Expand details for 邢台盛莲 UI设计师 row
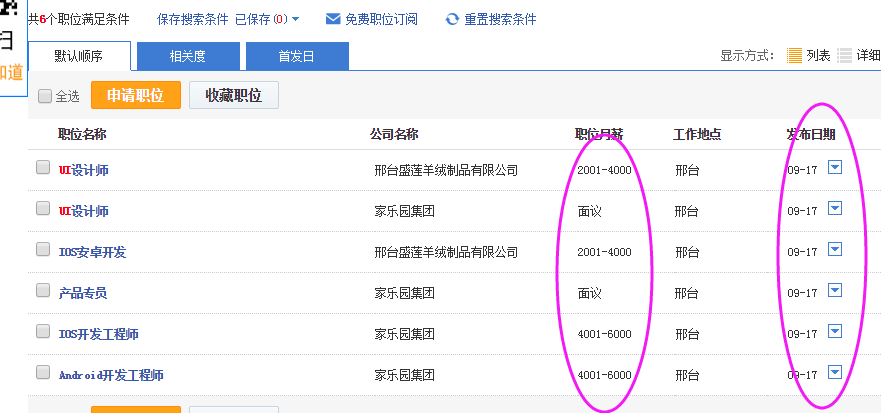This screenshot has height=413, width=895. [x=834, y=167]
